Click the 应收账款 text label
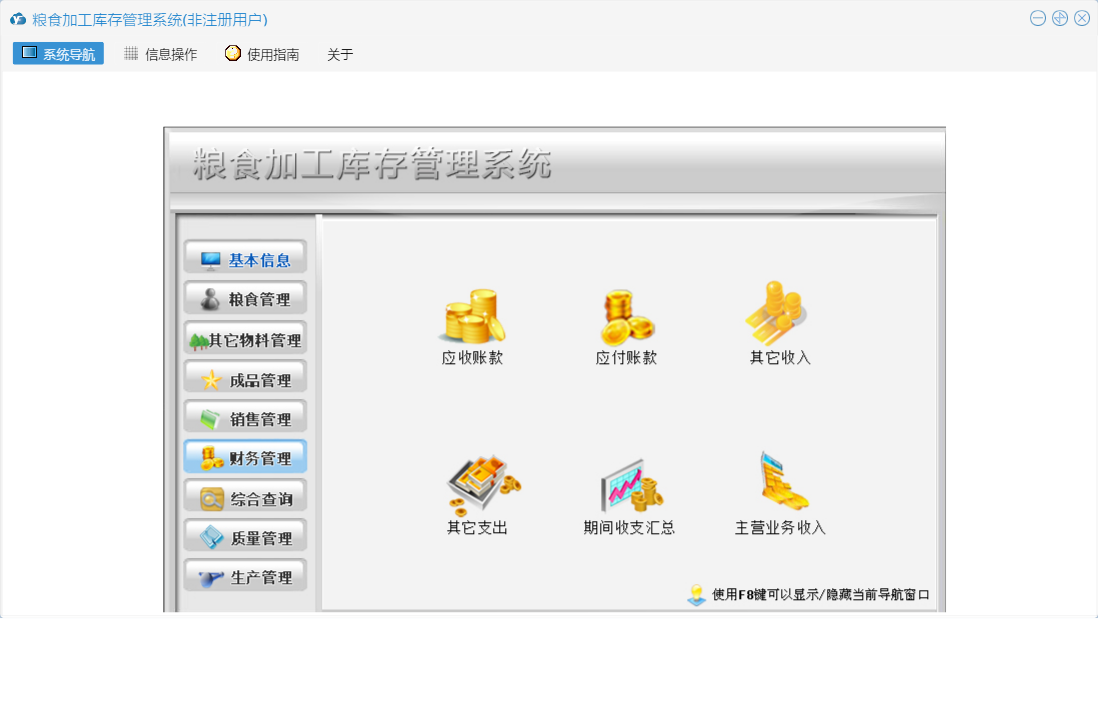 click(473, 358)
